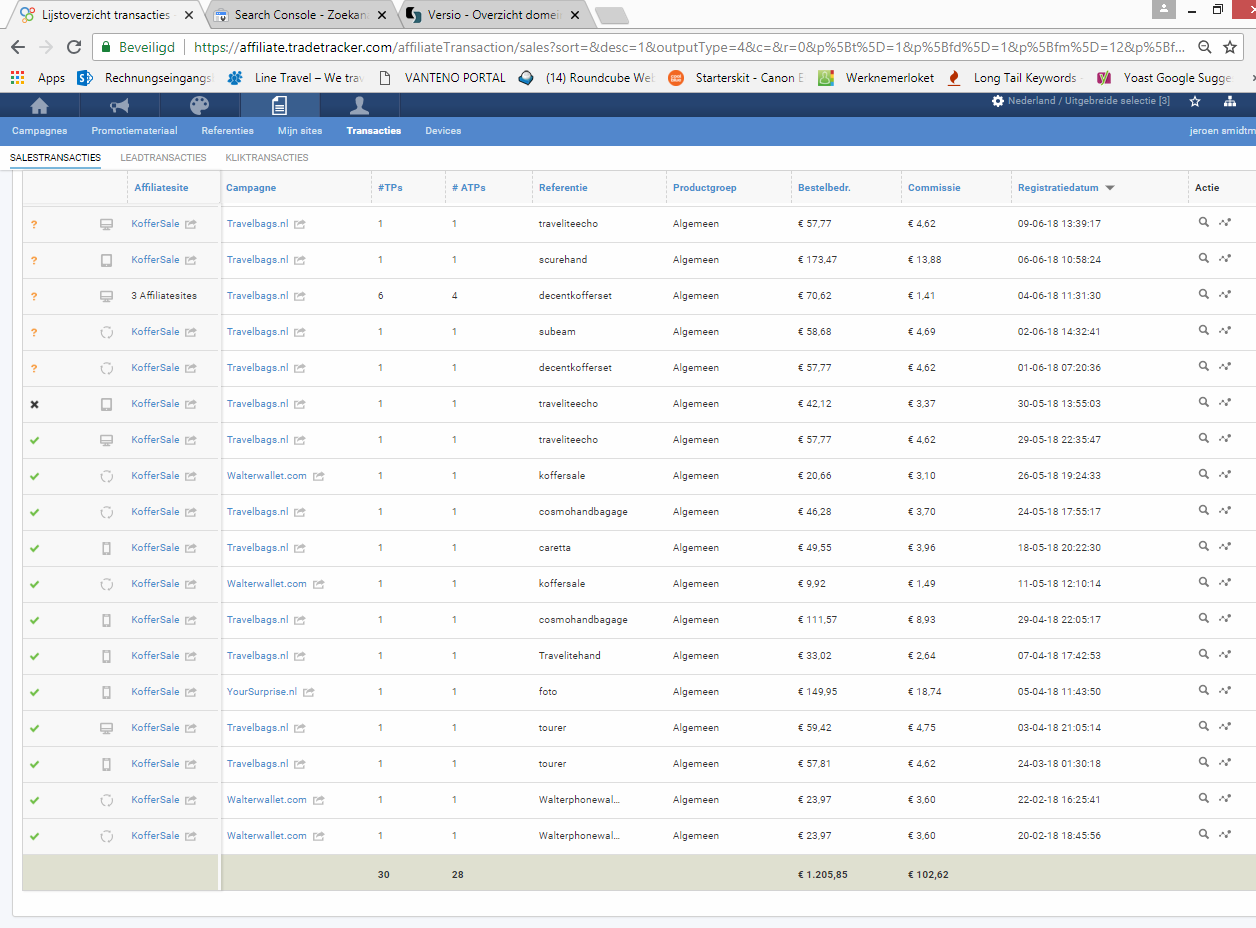This screenshot has width=1256, height=928.
Task: Open the palette icon in the TradeTracker header
Action: [x=200, y=105]
